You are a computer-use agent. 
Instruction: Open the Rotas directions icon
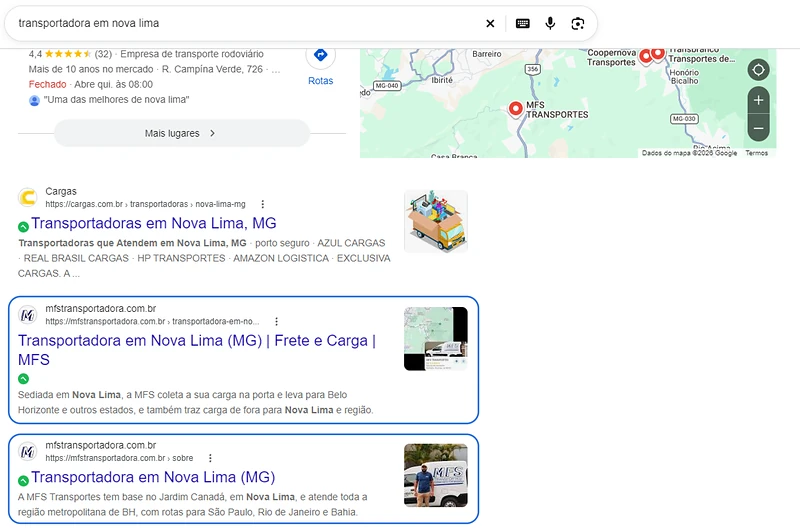click(x=320, y=55)
